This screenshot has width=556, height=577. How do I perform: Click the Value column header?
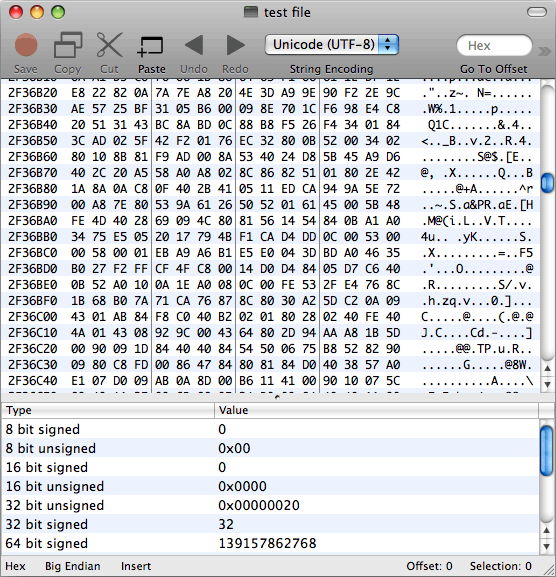(x=376, y=410)
